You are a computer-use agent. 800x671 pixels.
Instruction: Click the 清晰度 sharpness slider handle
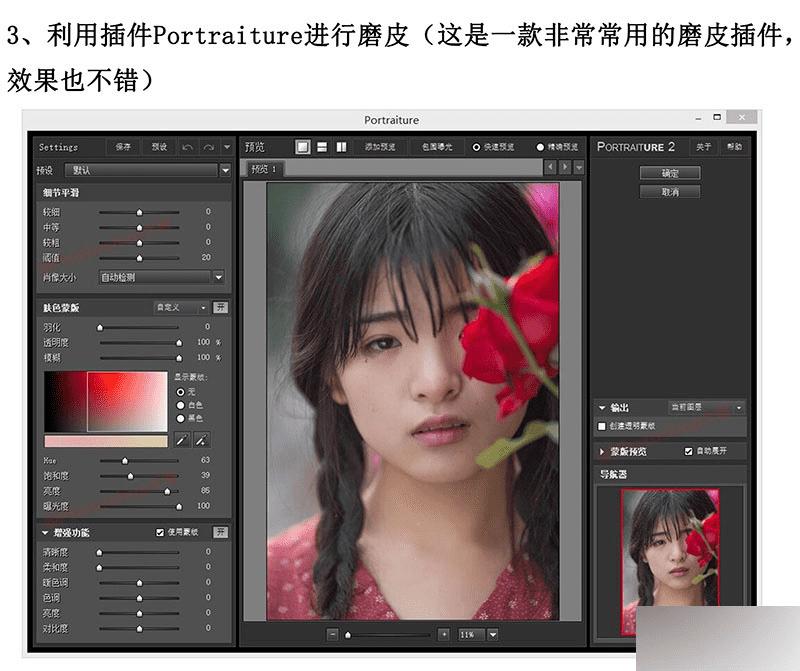(x=99, y=552)
